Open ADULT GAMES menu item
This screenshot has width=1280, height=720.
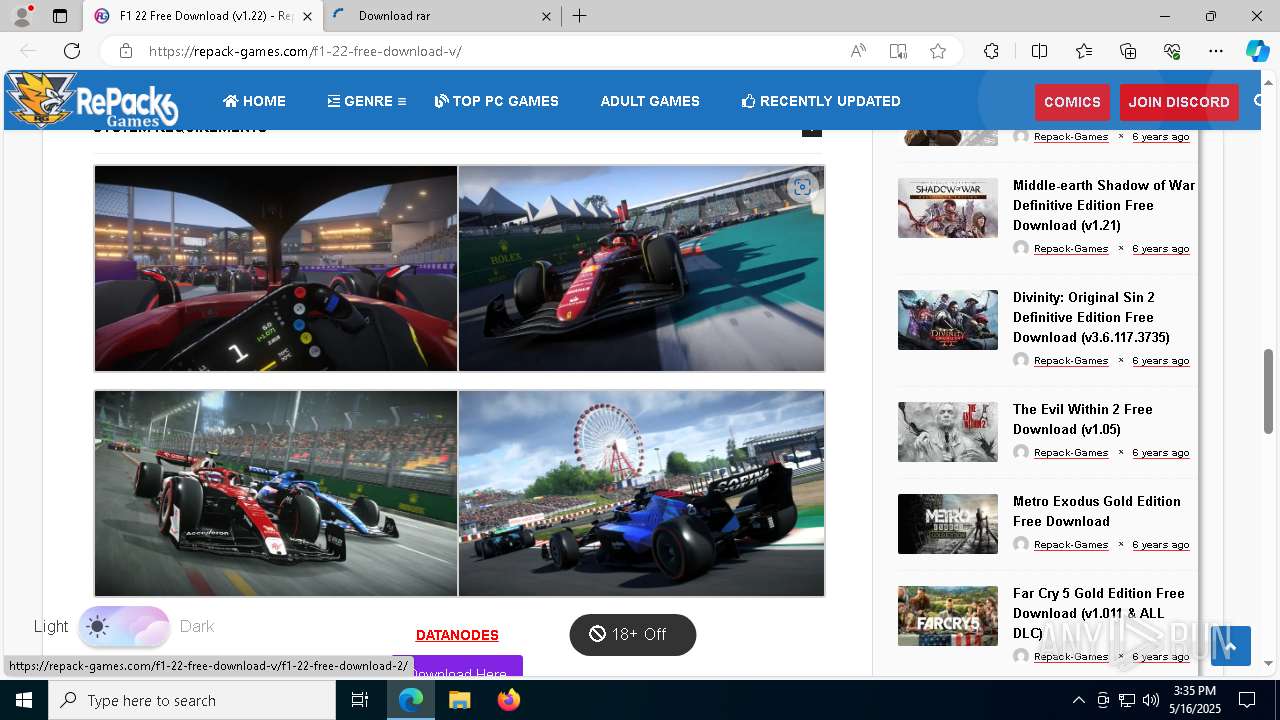click(650, 101)
